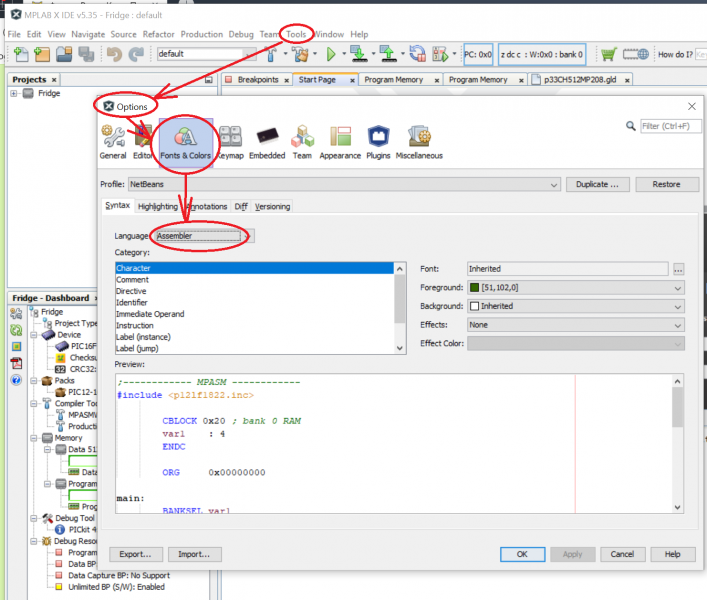Open the shopping cart store icon
Screen dimensions: 707x600
tap(609, 54)
